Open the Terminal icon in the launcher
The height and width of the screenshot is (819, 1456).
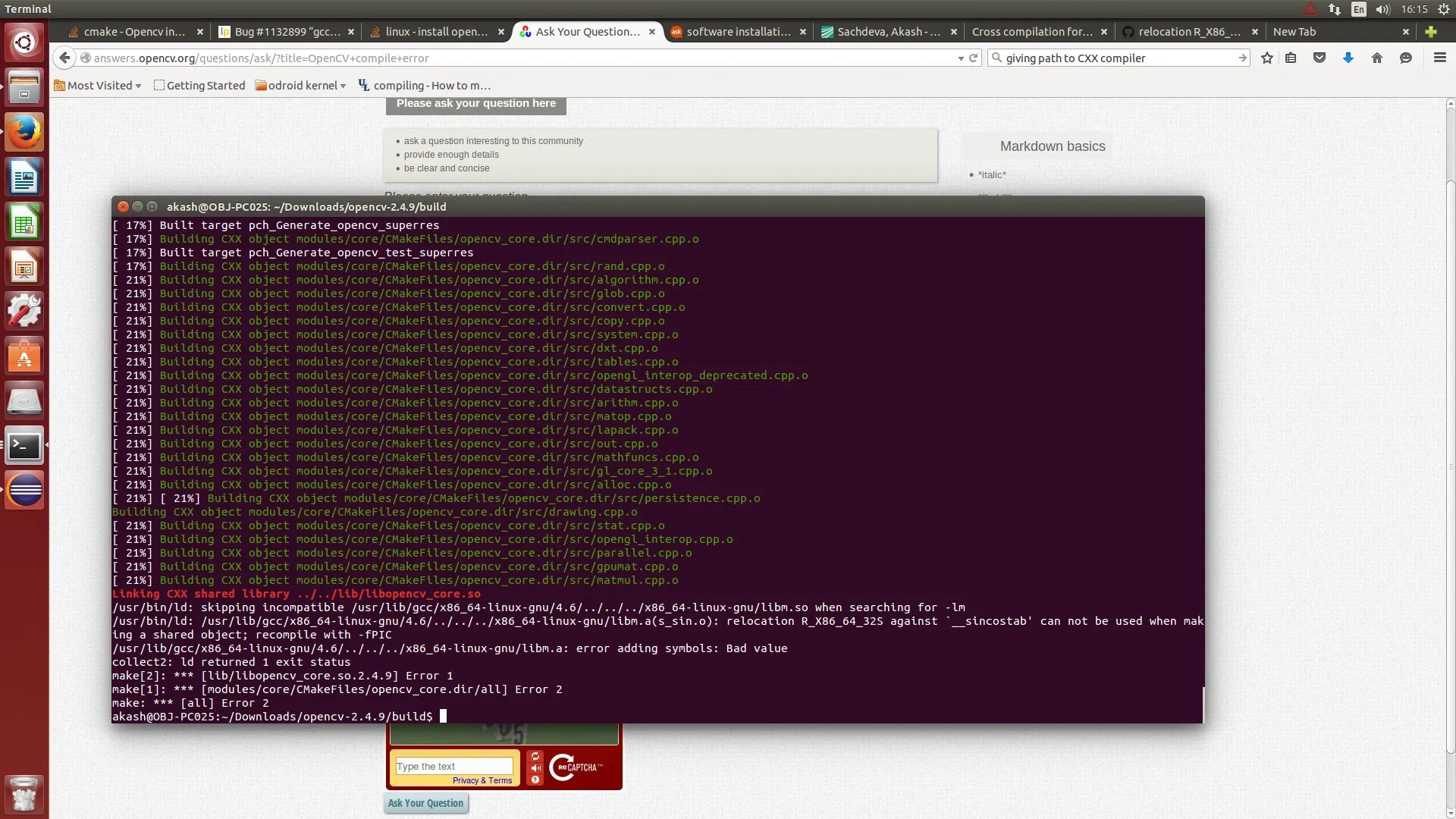tap(24, 446)
